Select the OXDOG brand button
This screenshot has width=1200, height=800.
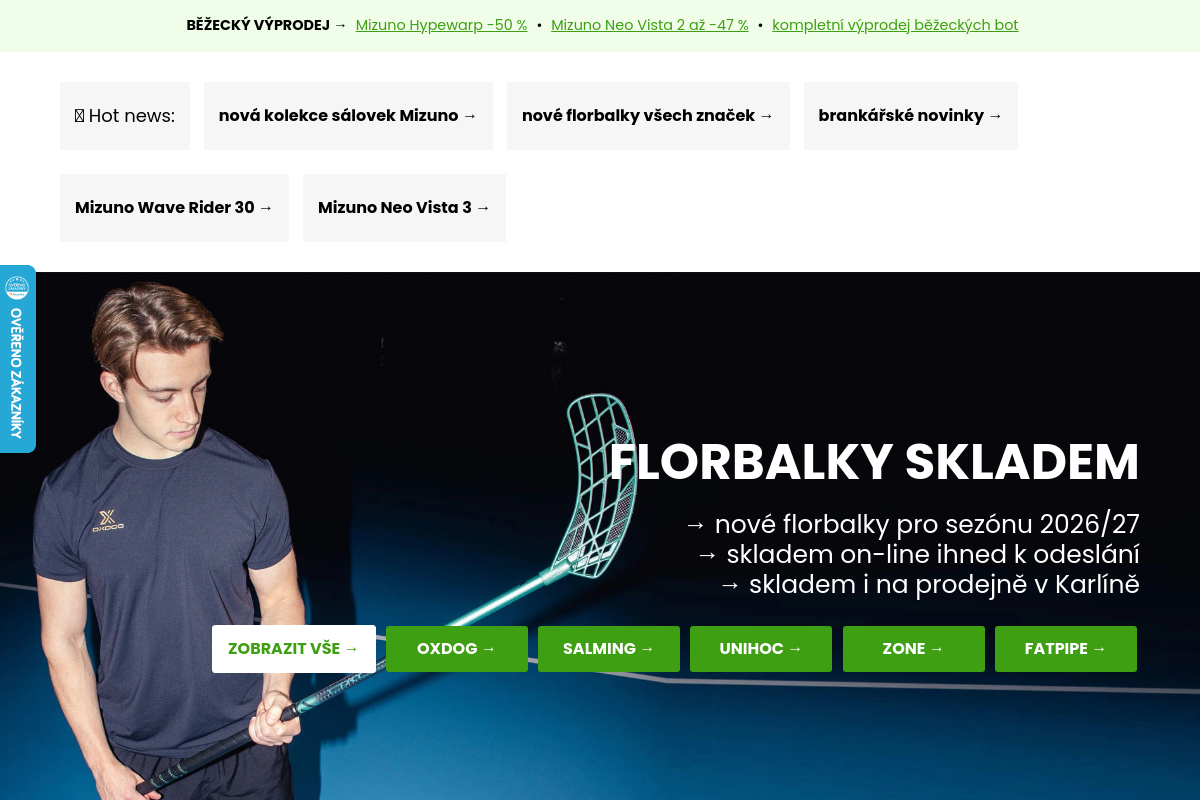457,649
